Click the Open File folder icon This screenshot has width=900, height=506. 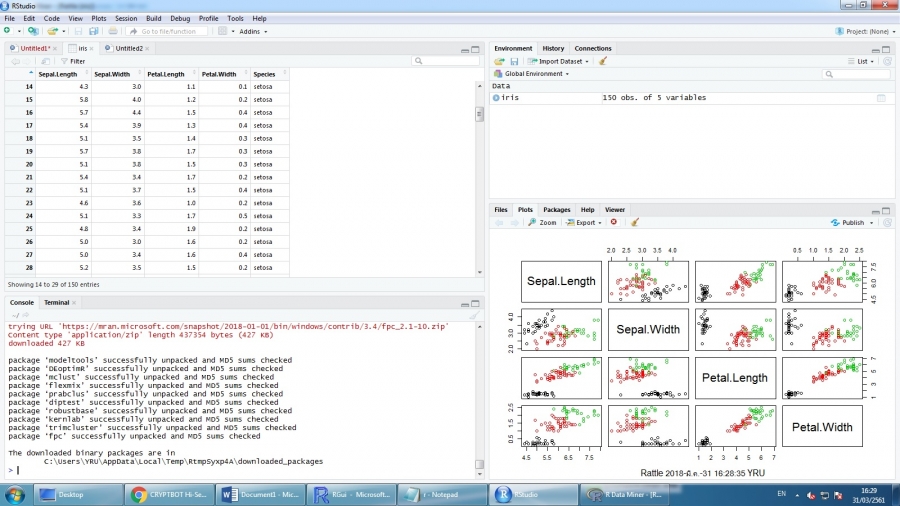pos(52,31)
